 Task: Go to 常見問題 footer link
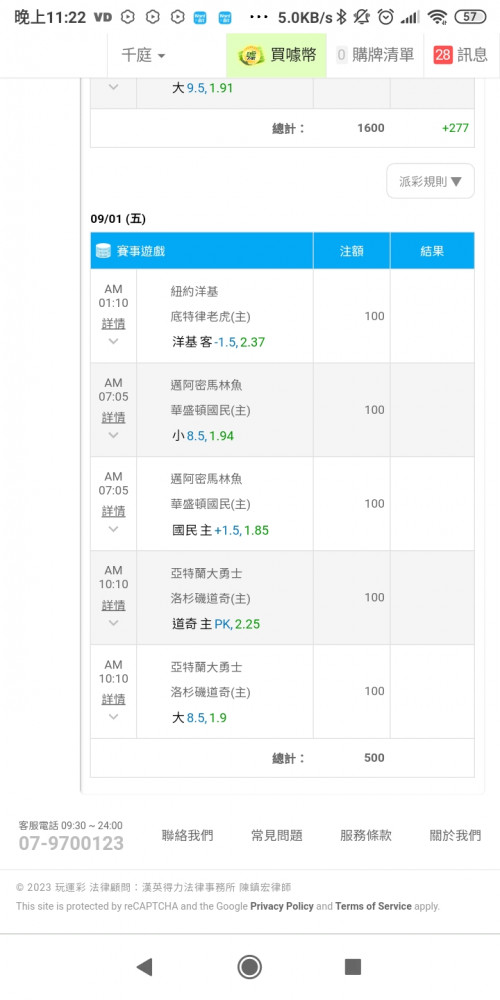coord(277,835)
